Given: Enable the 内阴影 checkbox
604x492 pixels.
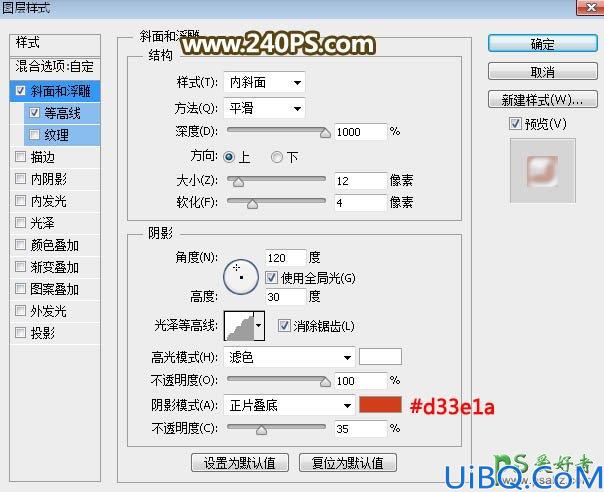Looking at the screenshot, I should point(20,178).
